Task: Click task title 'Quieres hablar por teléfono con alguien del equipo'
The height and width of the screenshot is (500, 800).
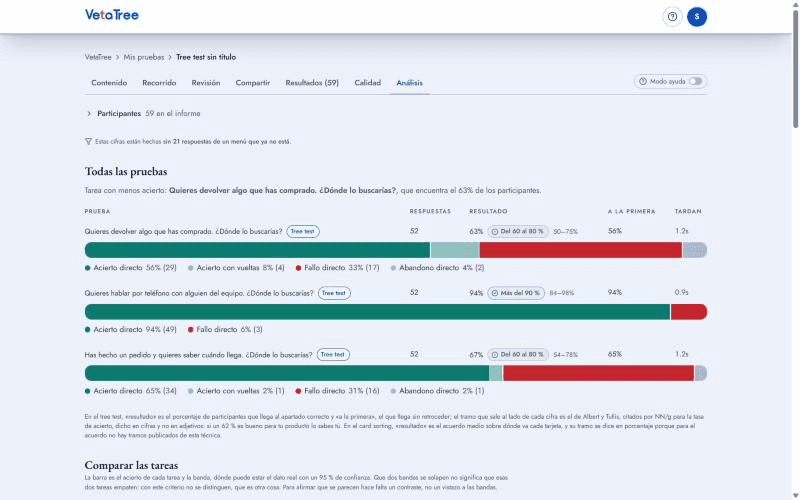Action: pos(199,293)
